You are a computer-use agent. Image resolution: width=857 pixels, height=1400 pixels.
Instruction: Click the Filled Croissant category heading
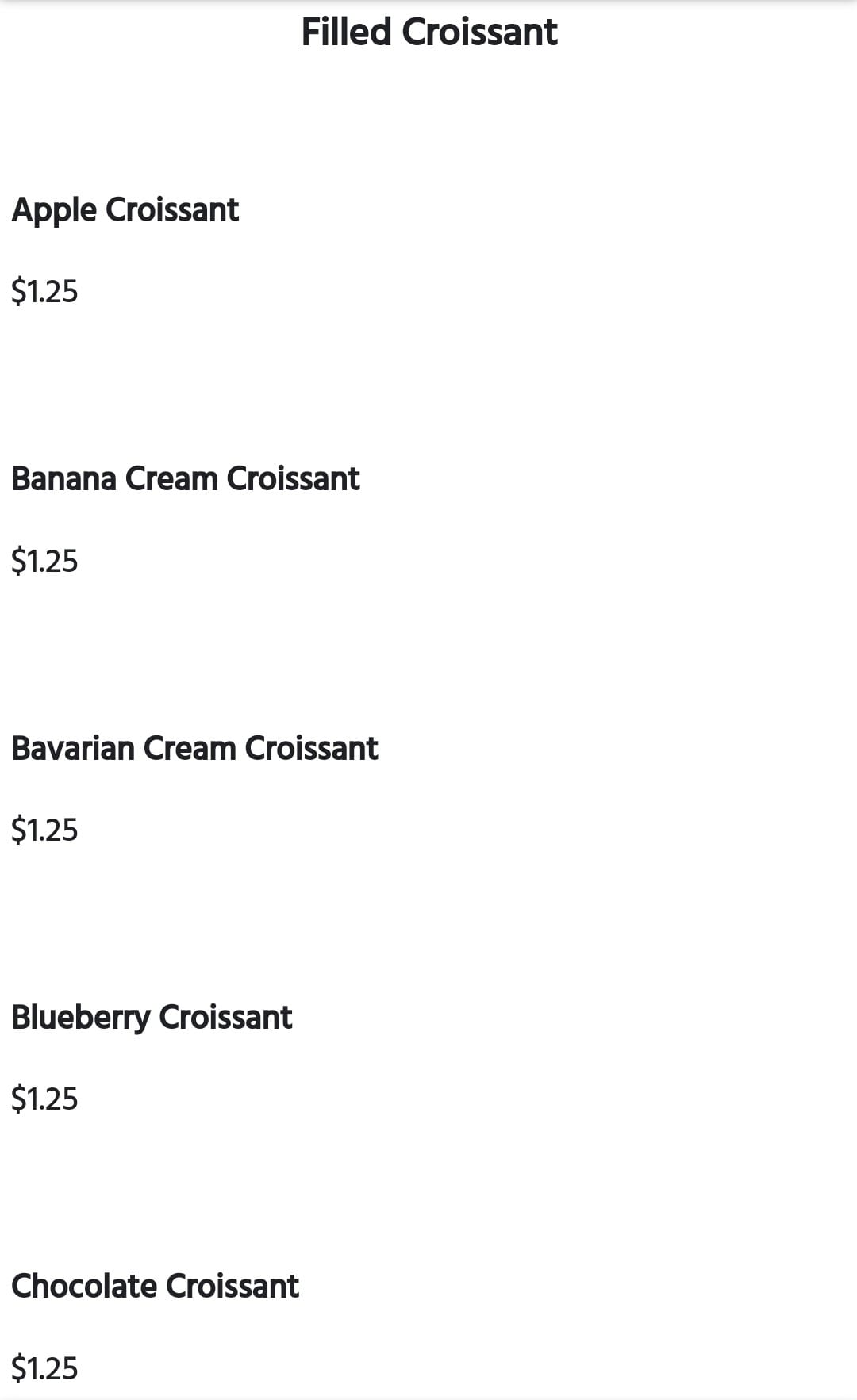pyautogui.click(x=428, y=33)
